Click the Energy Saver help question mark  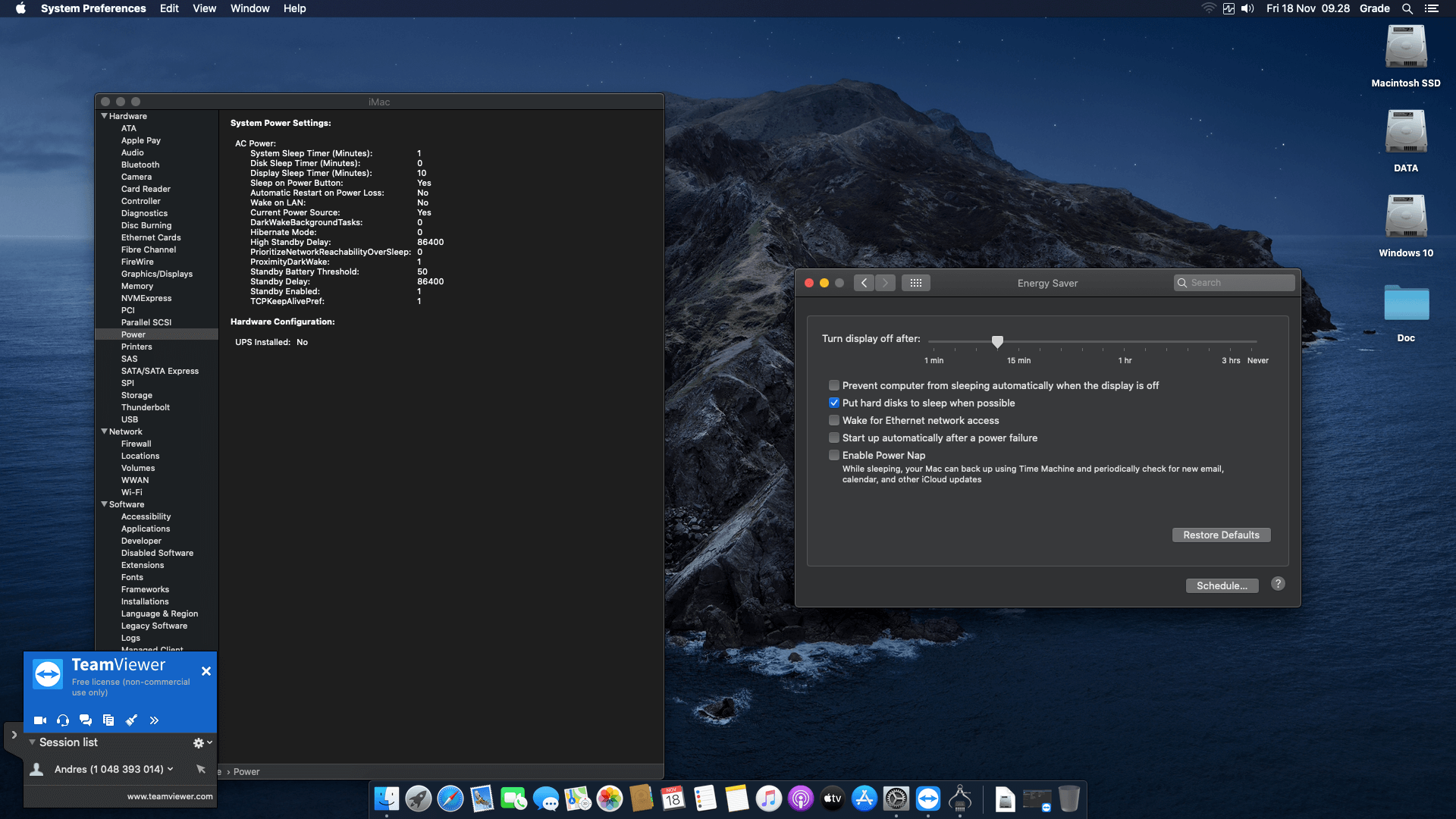pyautogui.click(x=1278, y=584)
